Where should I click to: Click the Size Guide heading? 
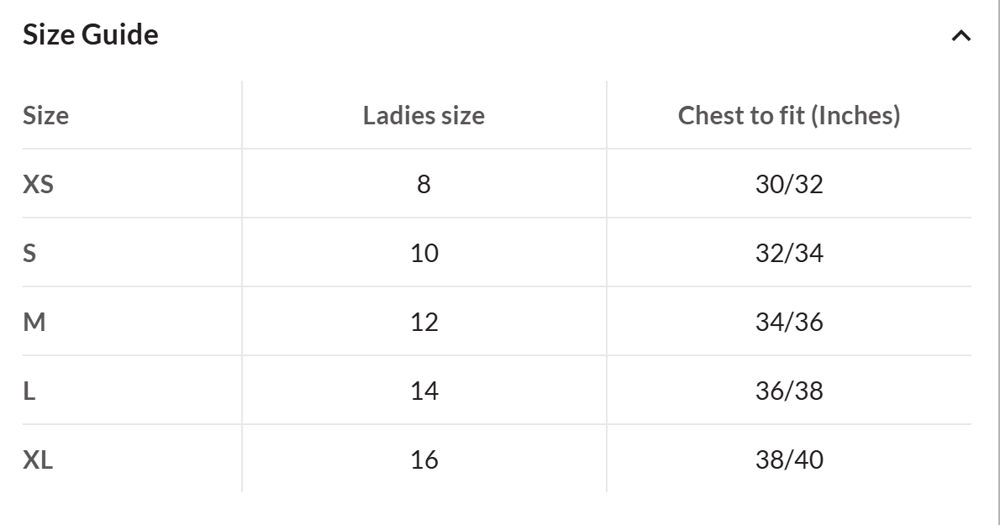[x=91, y=36]
